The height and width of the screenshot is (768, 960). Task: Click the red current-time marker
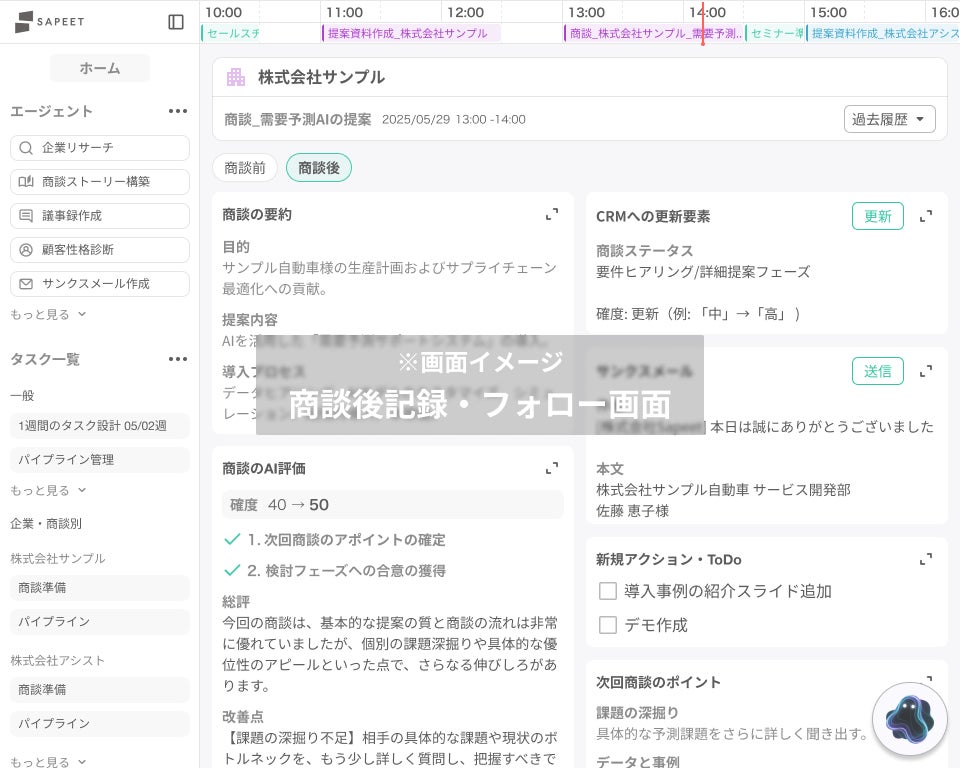pyautogui.click(x=702, y=23)
